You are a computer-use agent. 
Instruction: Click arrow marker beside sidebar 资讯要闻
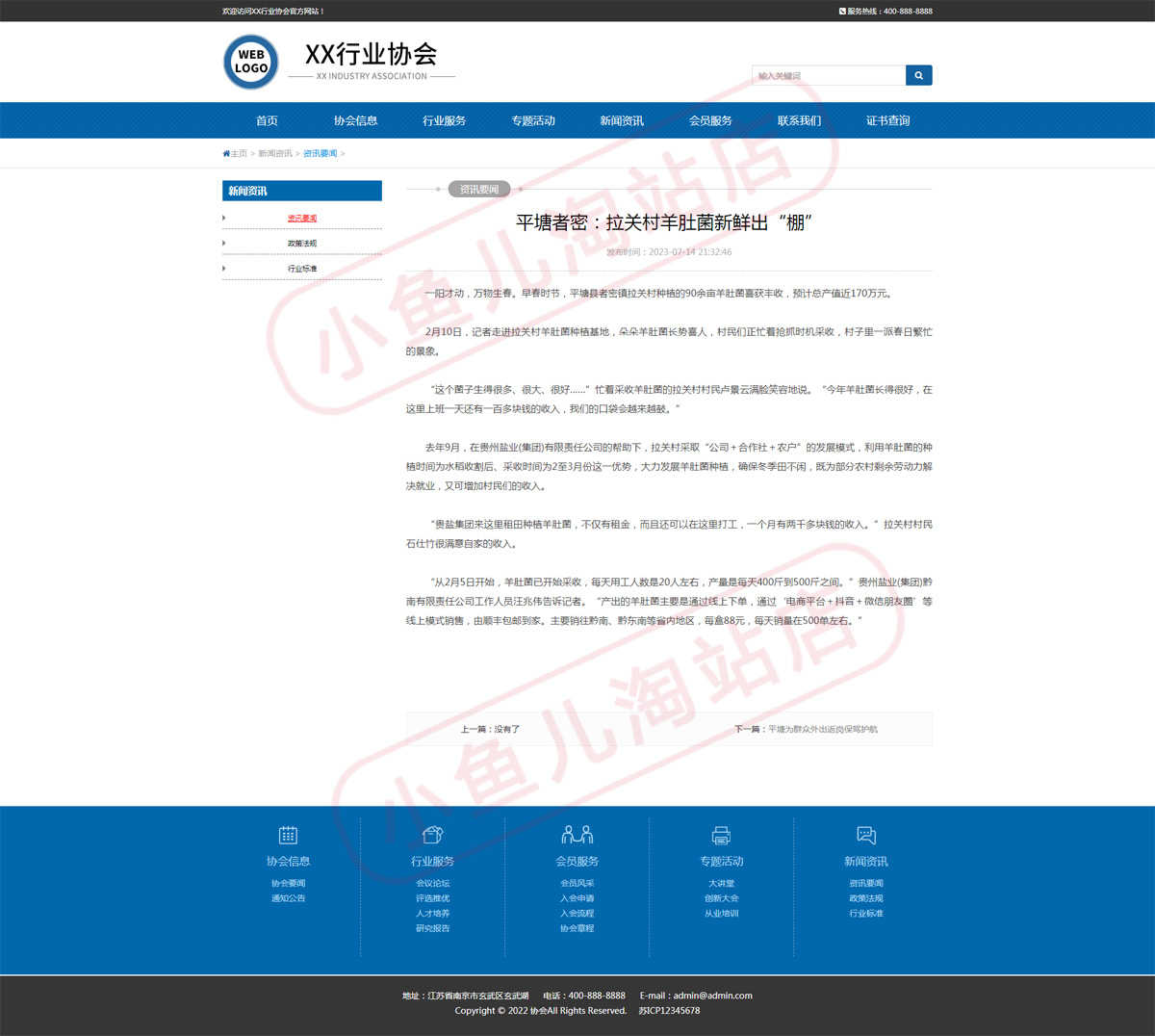coord(224,218)
